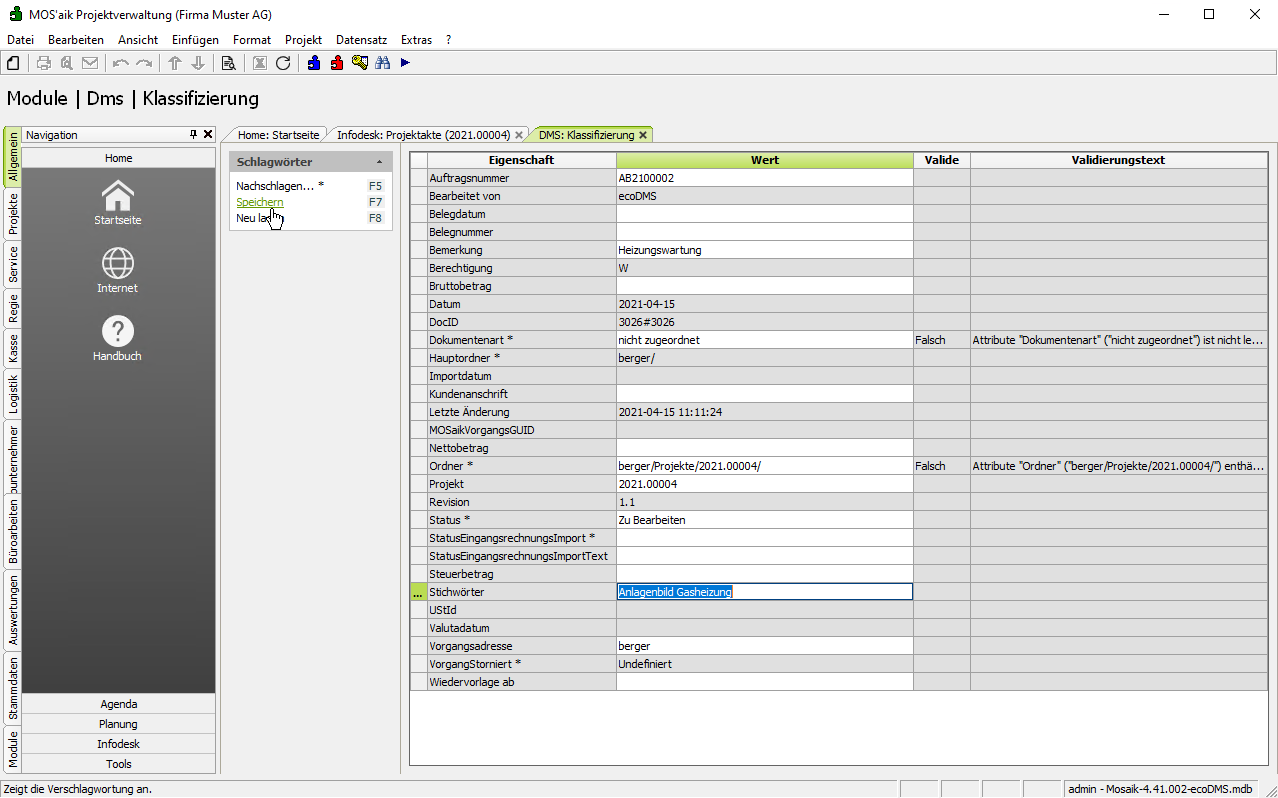The height and width of the screenshot is (798, 1278).
Task: Click the blue puzzle piece icon
Action: pyautogui.click(x=314, y=63)
